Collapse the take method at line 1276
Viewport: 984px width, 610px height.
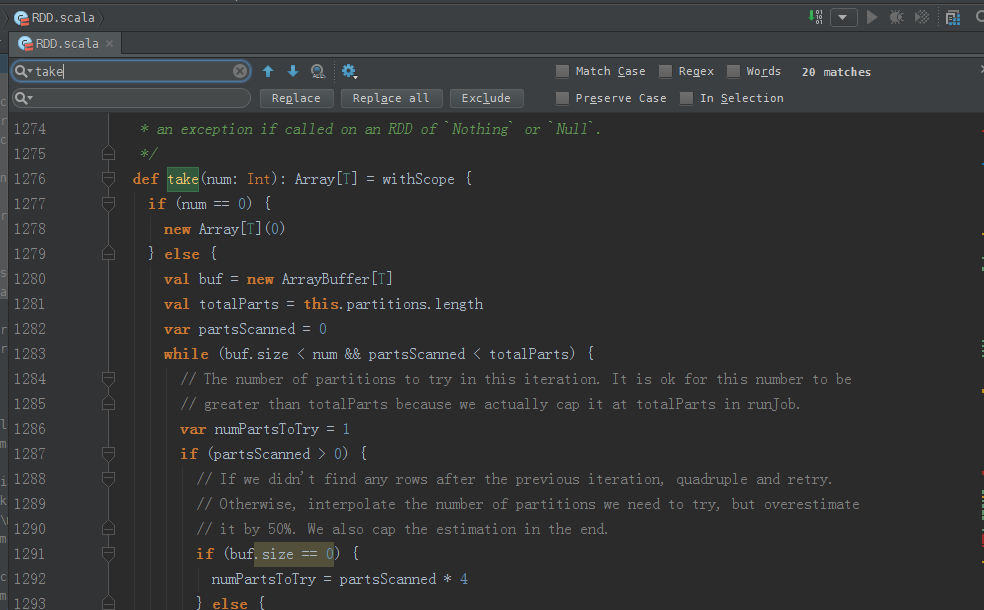tap(109, 178)
